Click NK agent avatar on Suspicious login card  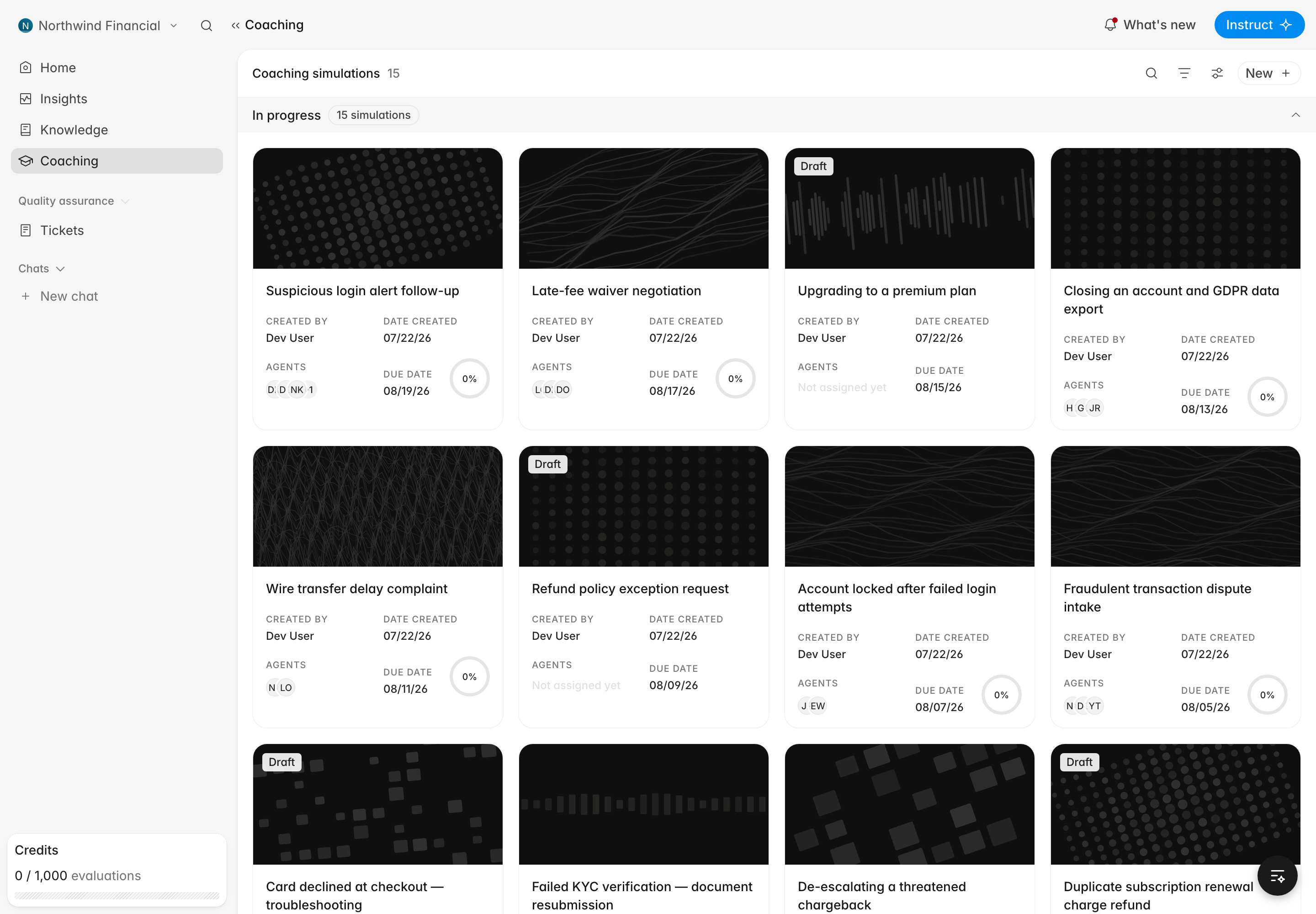point(297,390)
